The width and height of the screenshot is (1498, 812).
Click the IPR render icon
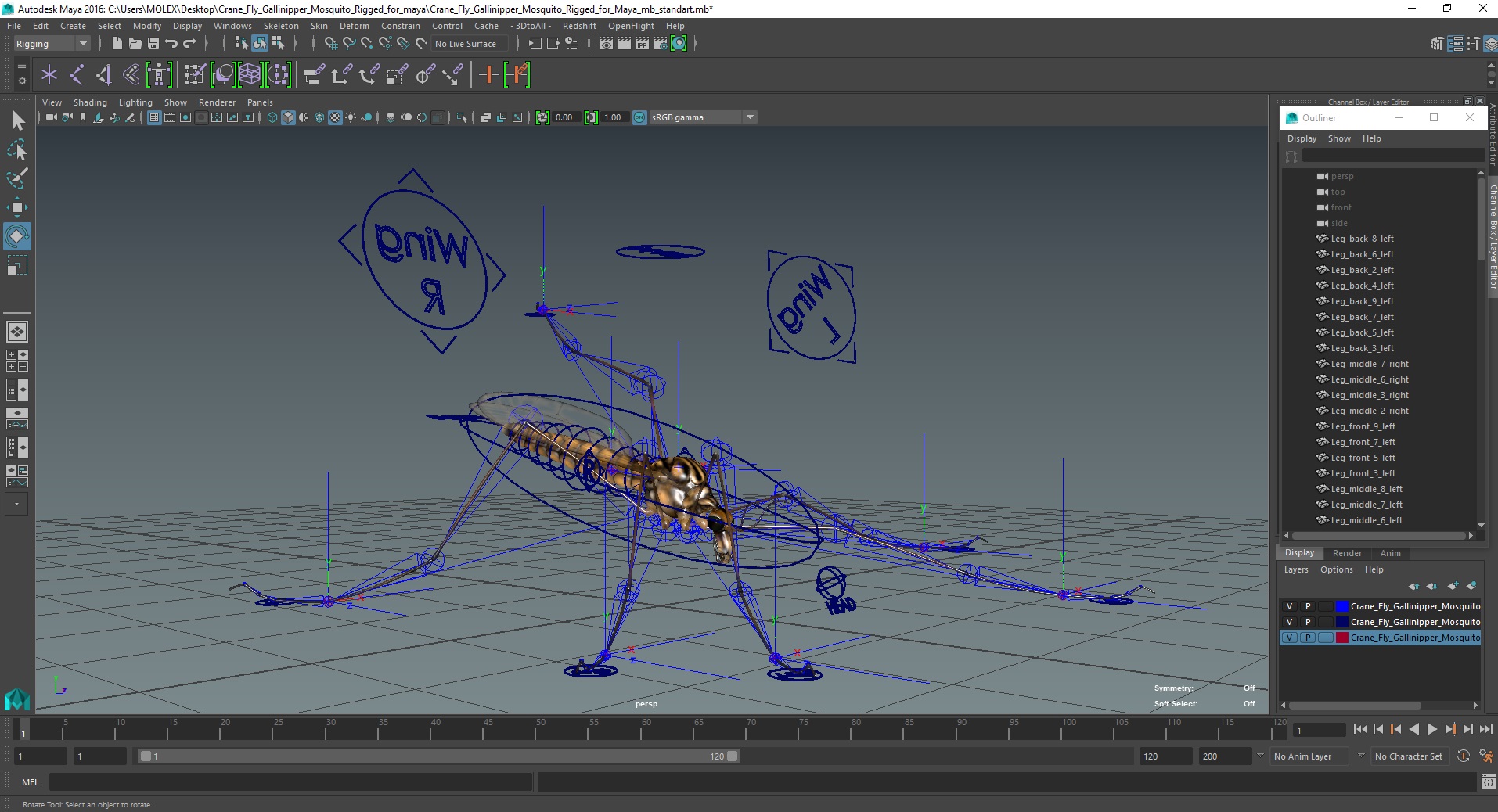tap(643, 44)
